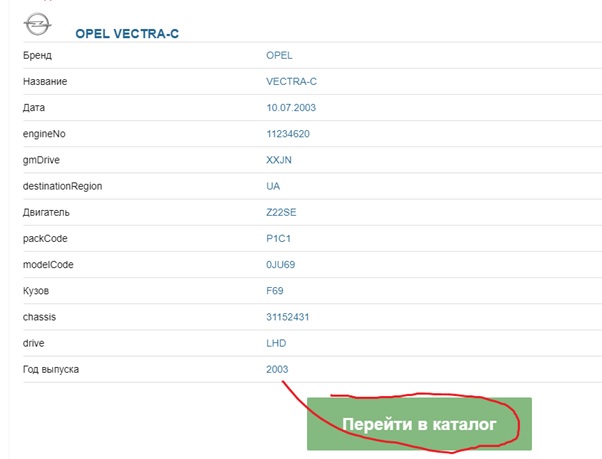Select gmDrive value XXJN

click(279, 160)
